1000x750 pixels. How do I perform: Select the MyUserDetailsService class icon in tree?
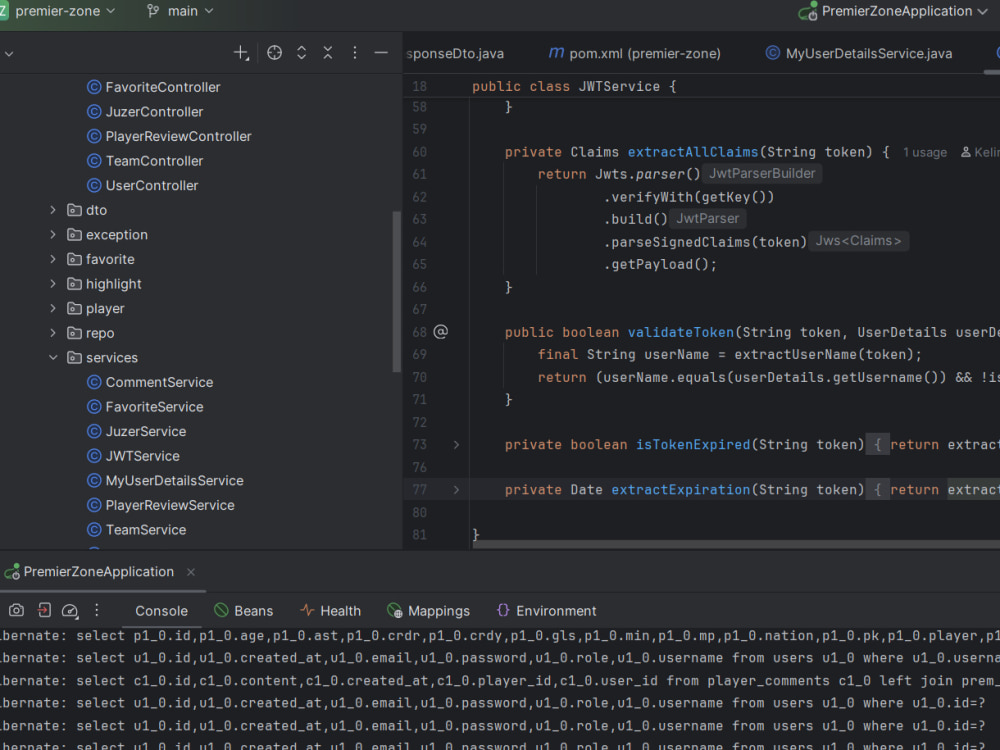click(94, 481)
